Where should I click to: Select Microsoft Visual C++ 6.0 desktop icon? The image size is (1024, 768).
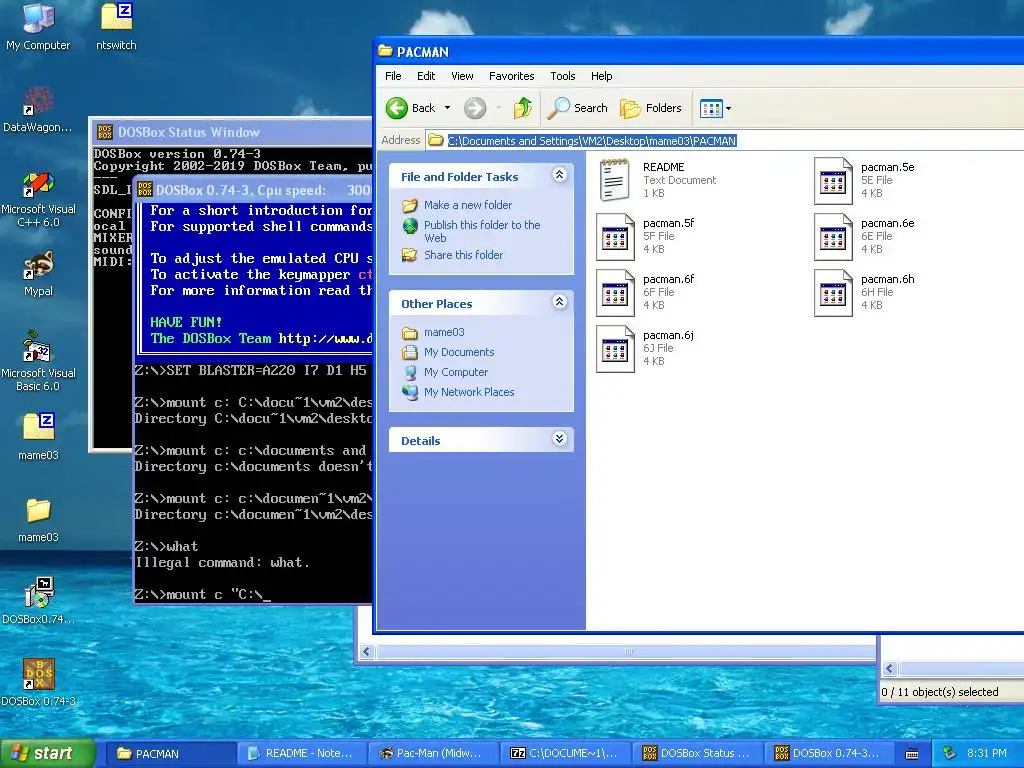[38, 198]
